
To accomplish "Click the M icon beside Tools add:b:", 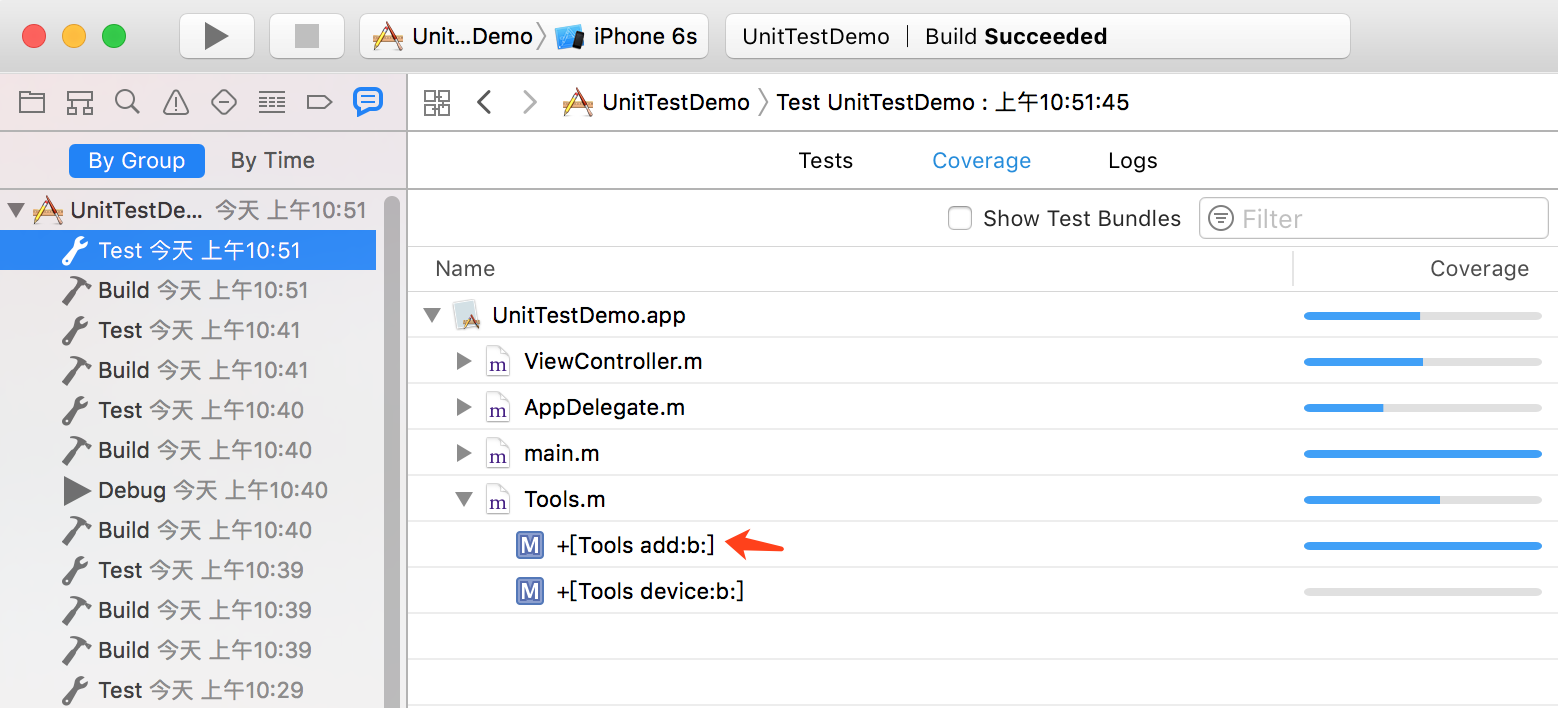I will (x=530, y=545).
